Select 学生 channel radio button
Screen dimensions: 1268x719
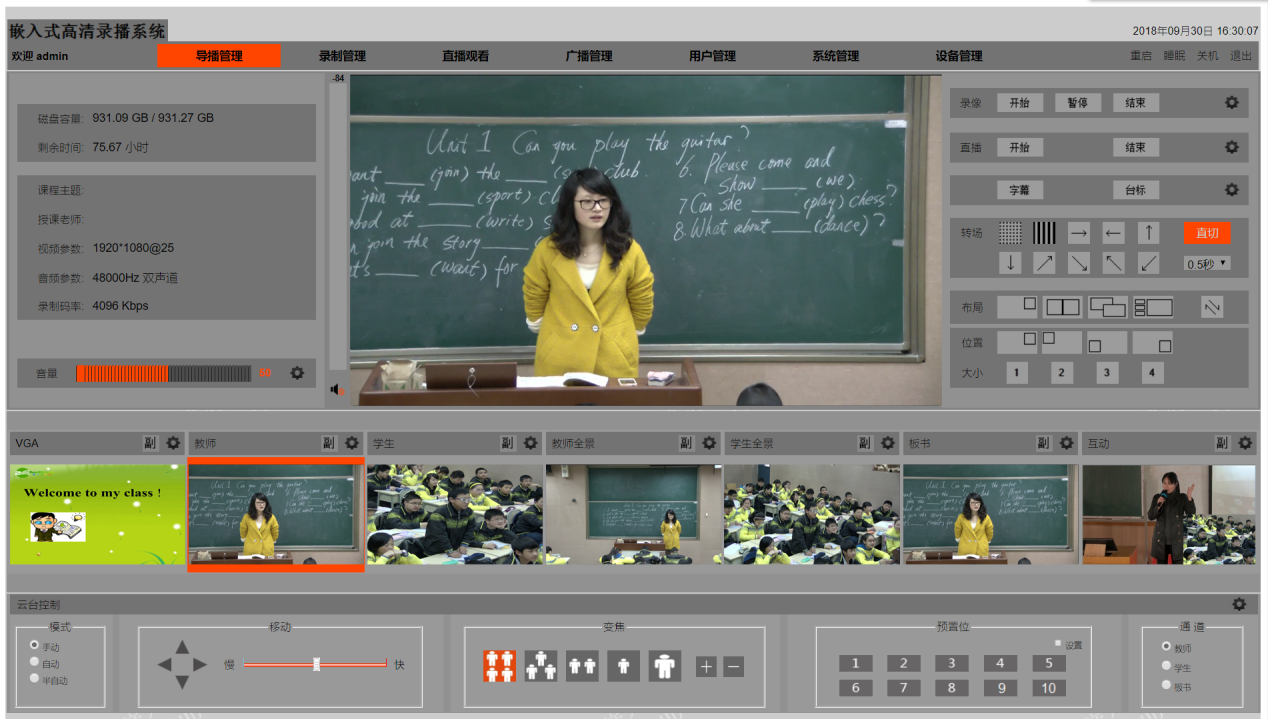tap(1166, 666)
